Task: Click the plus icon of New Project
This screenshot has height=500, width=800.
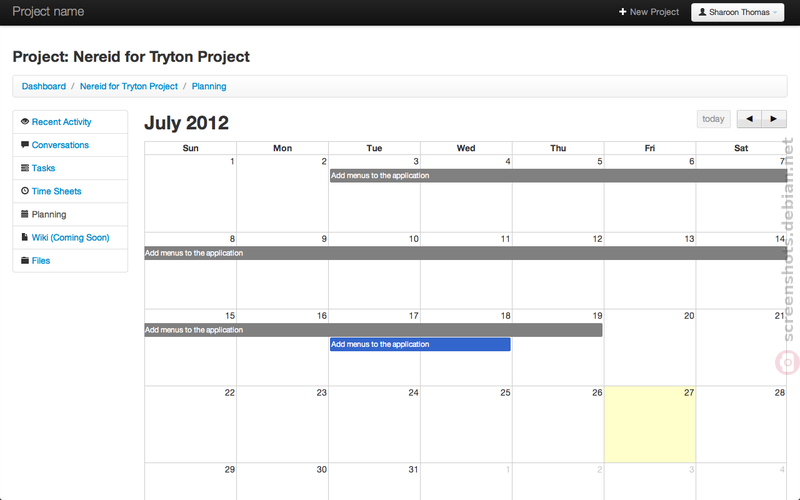Action: click(x=622, y=12)
